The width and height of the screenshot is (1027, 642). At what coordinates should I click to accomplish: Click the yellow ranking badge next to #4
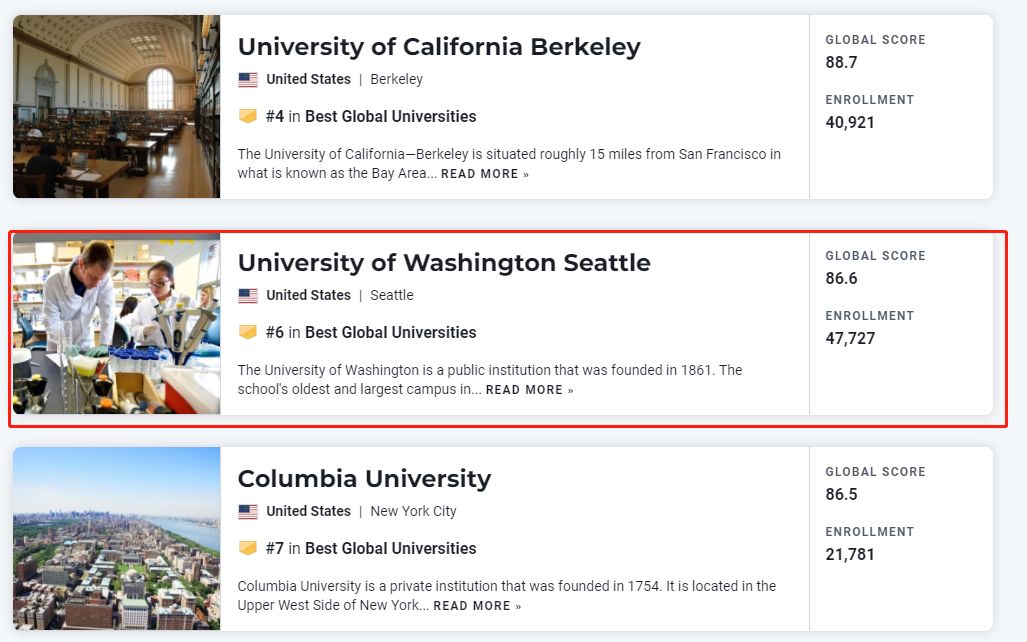tap(248, 116)
